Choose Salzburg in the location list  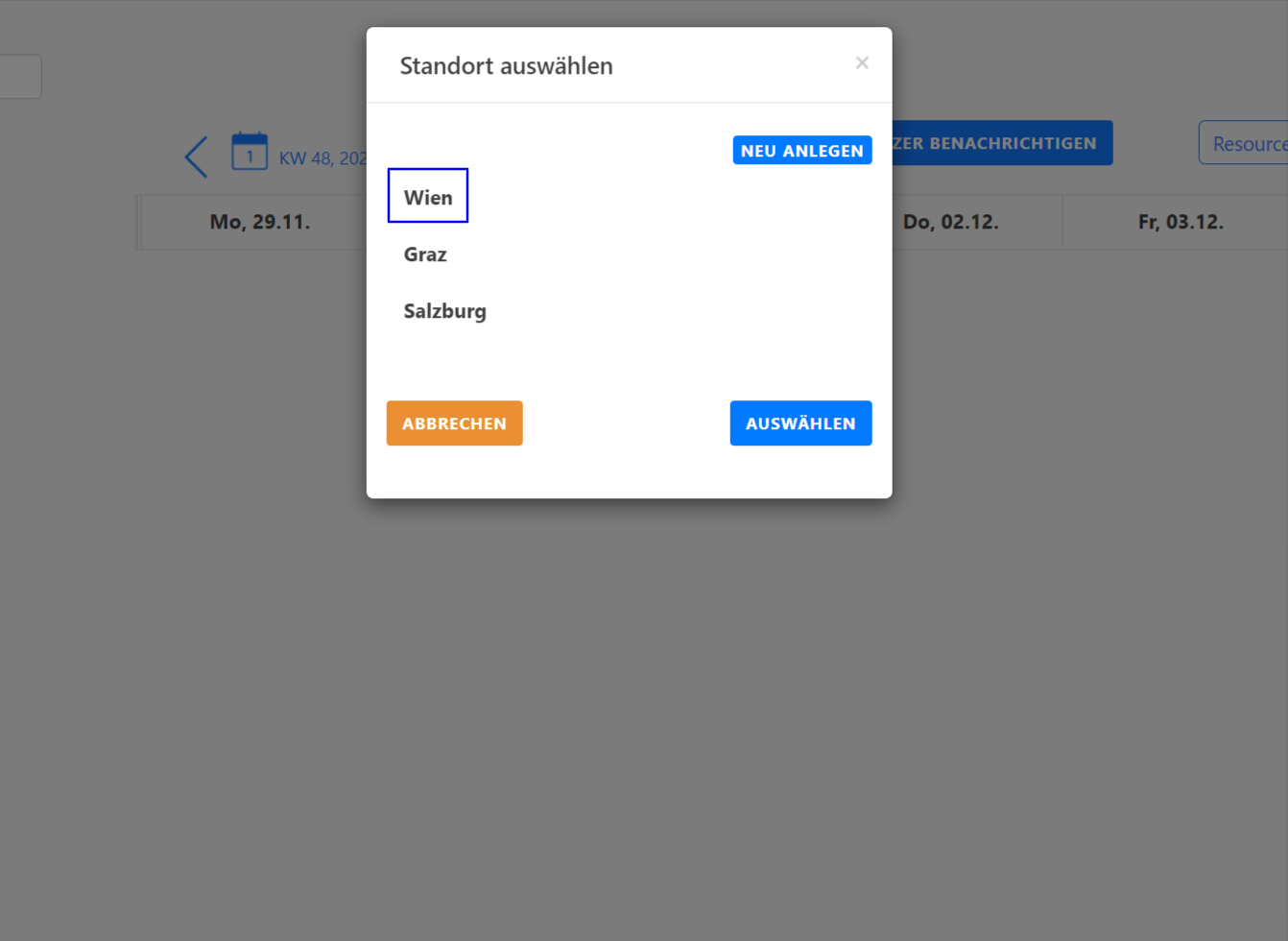[444, 311]
